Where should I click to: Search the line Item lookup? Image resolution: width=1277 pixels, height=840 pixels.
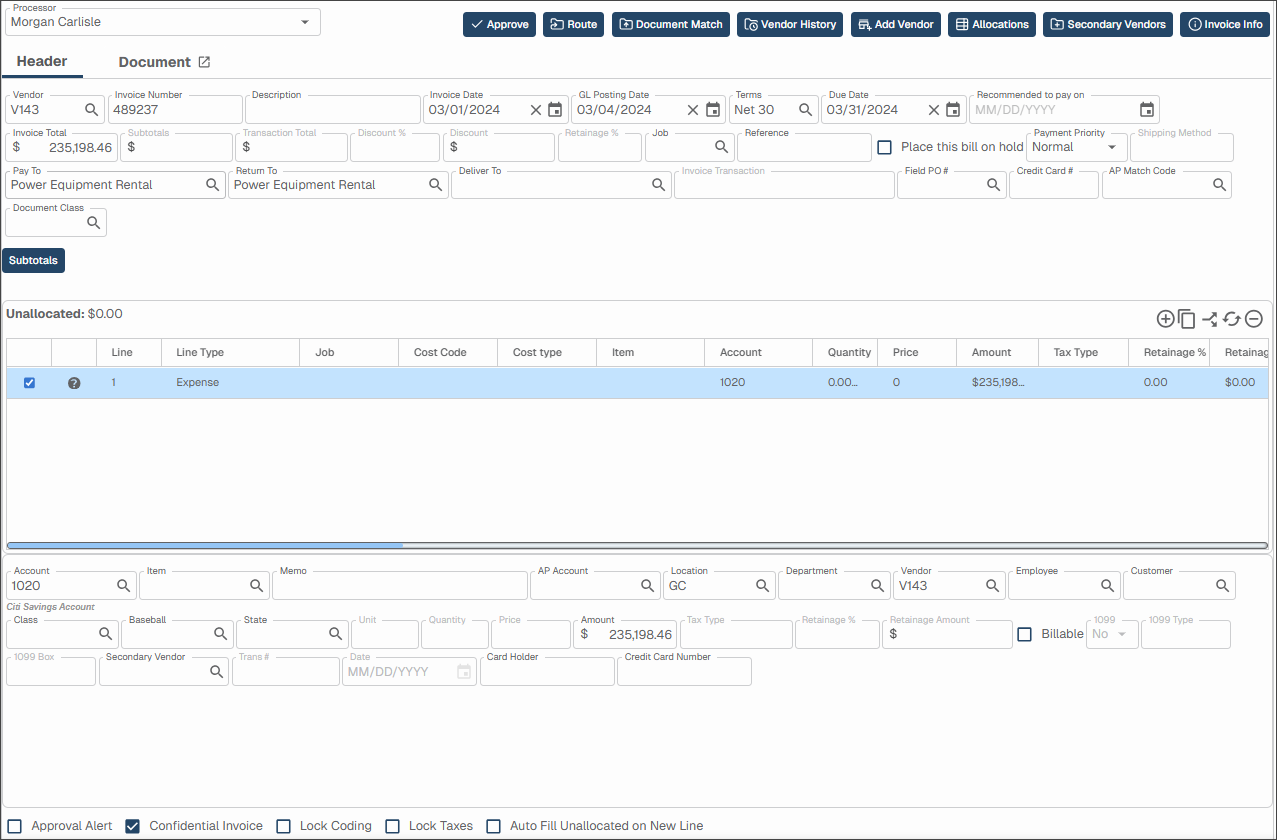pyautogui.click(x=257, y=585)
